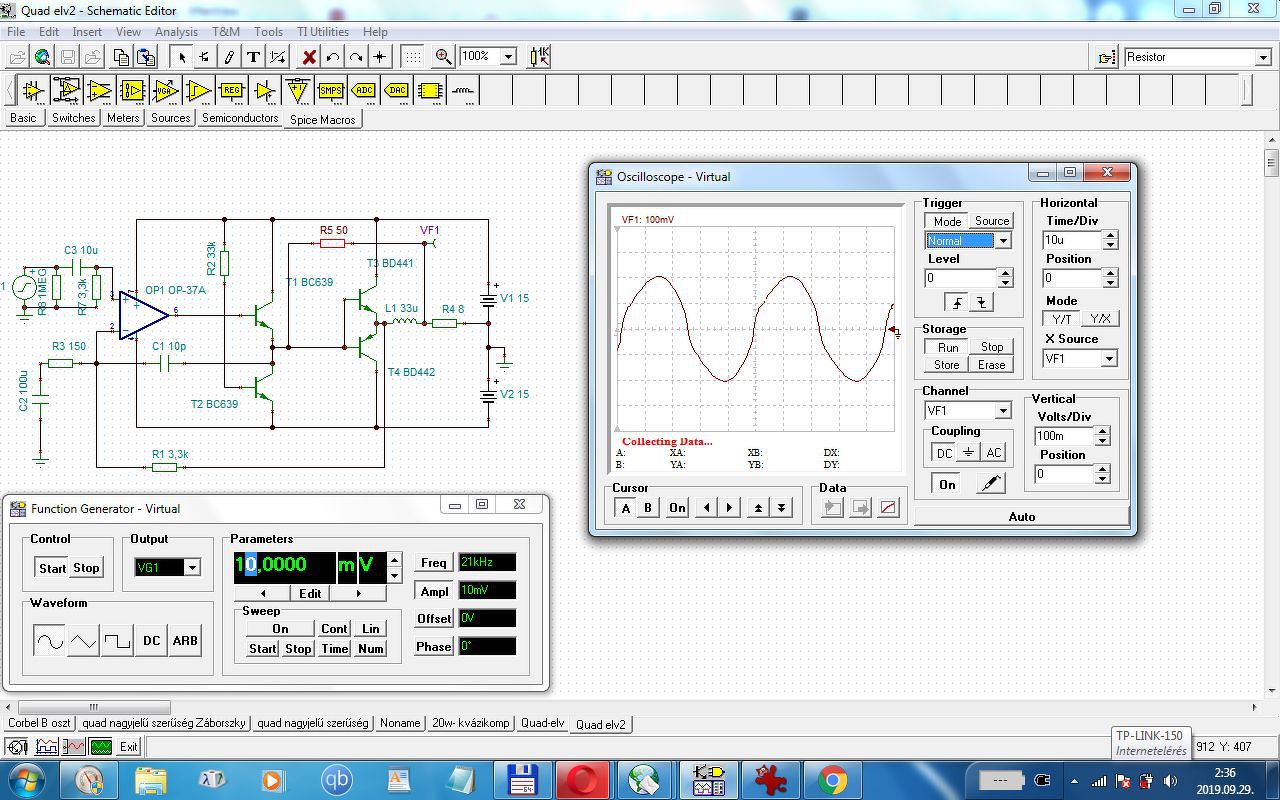Pick the REG voltage regulator component
The image size is (1280, 800).
[231, 91]
